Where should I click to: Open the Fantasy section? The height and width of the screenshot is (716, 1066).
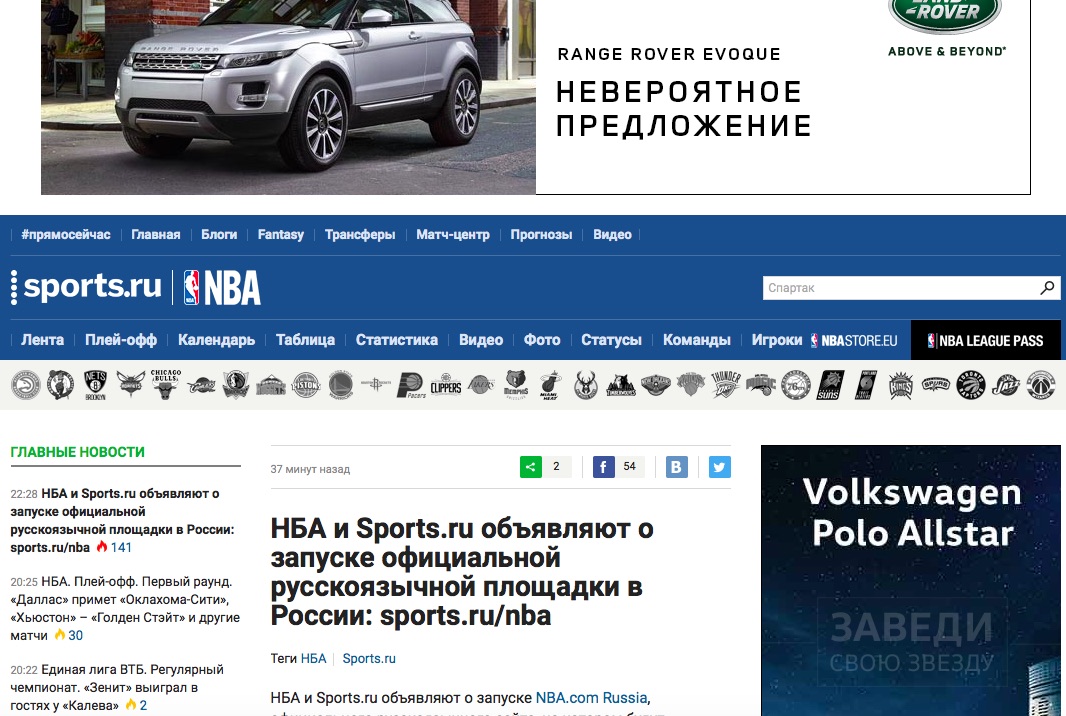point(281,235)
